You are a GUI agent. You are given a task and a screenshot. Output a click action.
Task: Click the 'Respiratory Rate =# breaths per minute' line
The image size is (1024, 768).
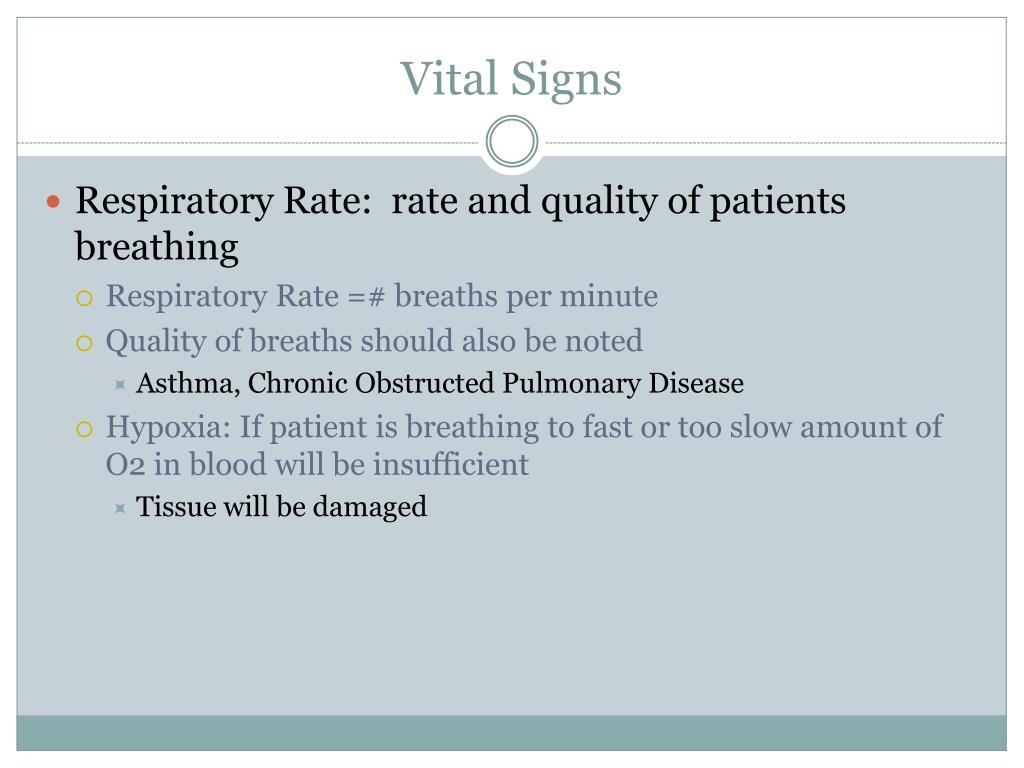coord(381,296)
